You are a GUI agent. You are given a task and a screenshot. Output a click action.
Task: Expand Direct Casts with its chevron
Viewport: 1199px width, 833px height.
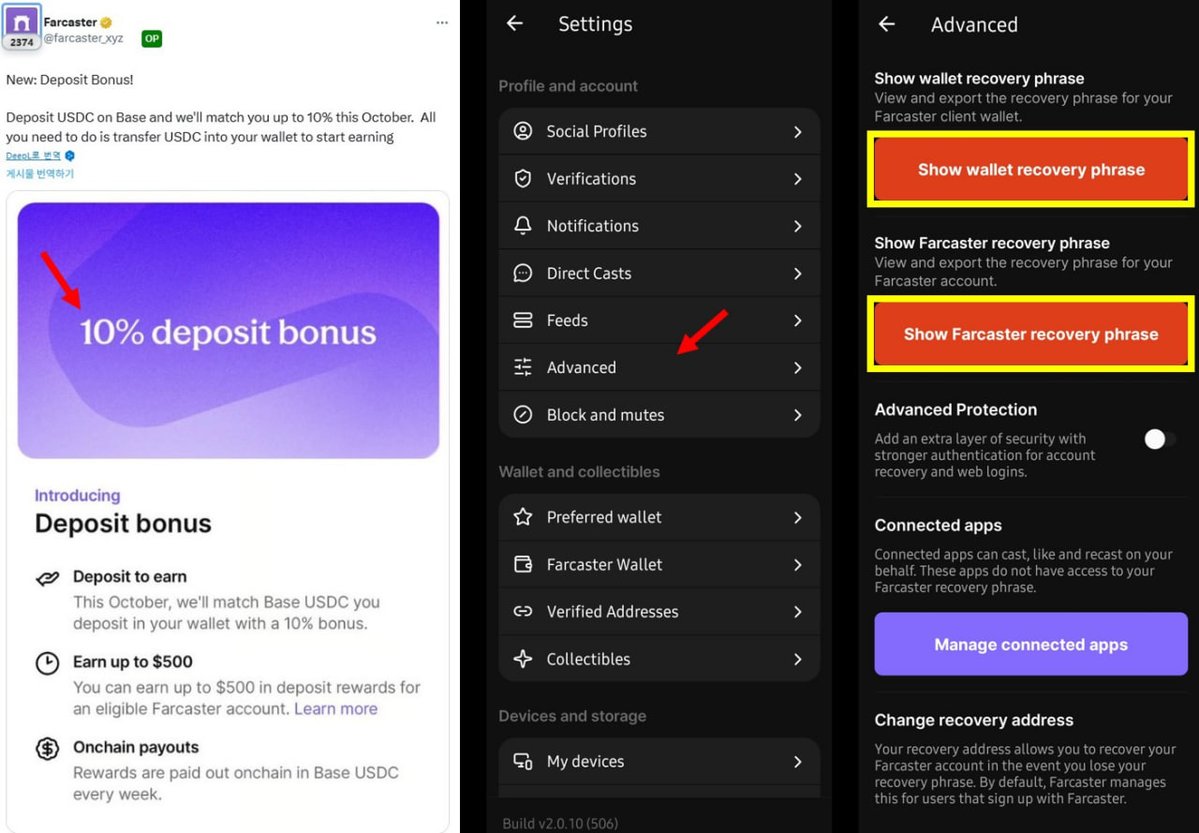pyautogui.click(x=798, y=274)
